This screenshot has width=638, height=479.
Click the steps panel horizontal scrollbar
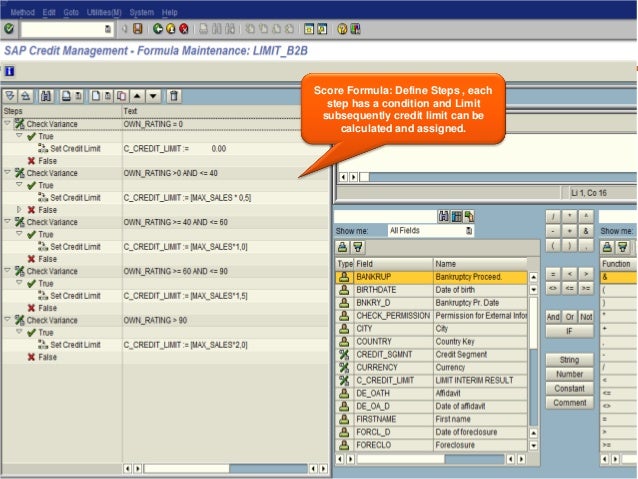[225, 468]
